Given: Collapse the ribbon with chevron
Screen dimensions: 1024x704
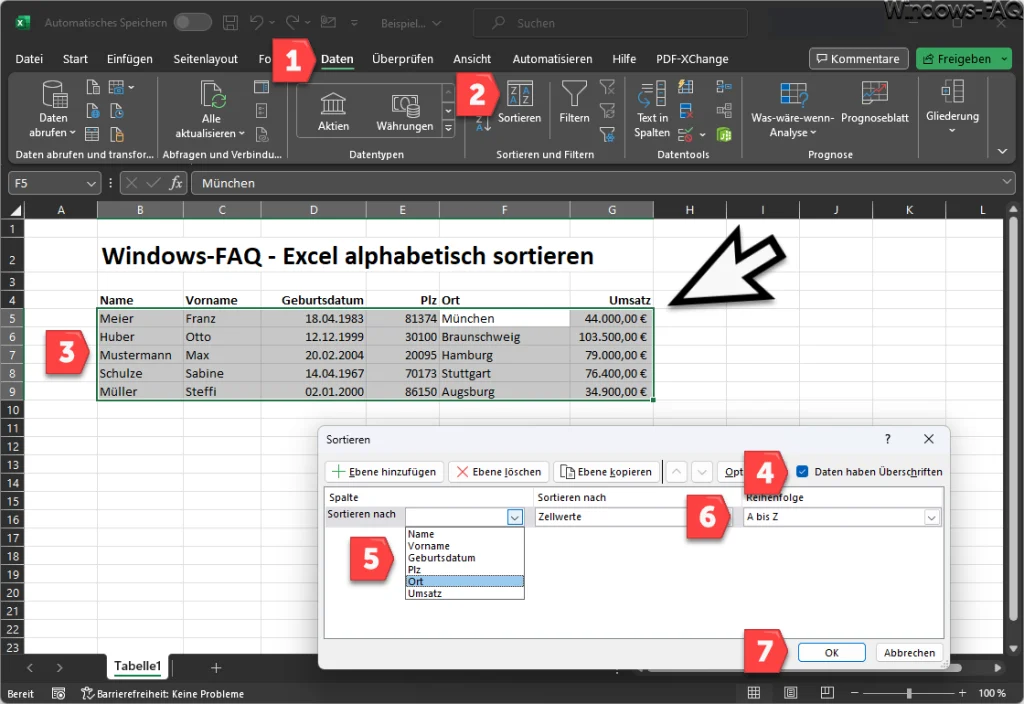Looking at the screenshot, I should click(1002, 152).
